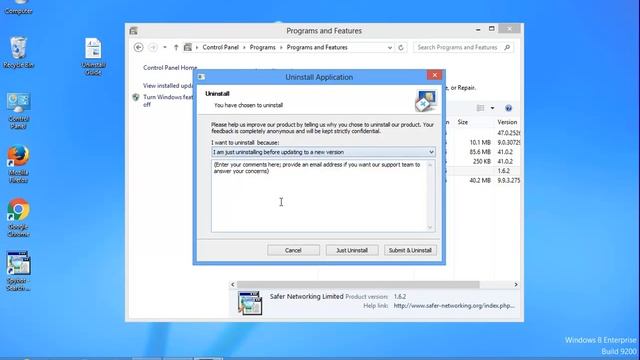Maximize the Programs and Features window
This screenshot has width=640, height=360.
pyautogui.click(x=491, y=29)
